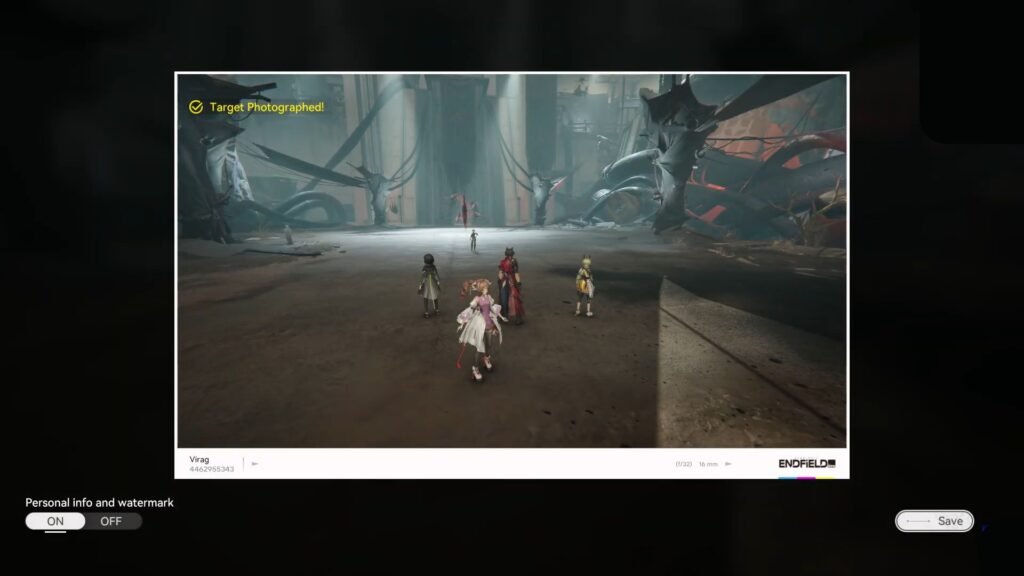Click the arrow icon inside the Save button
Viewport: 1024px width, 576px height.
917,521
